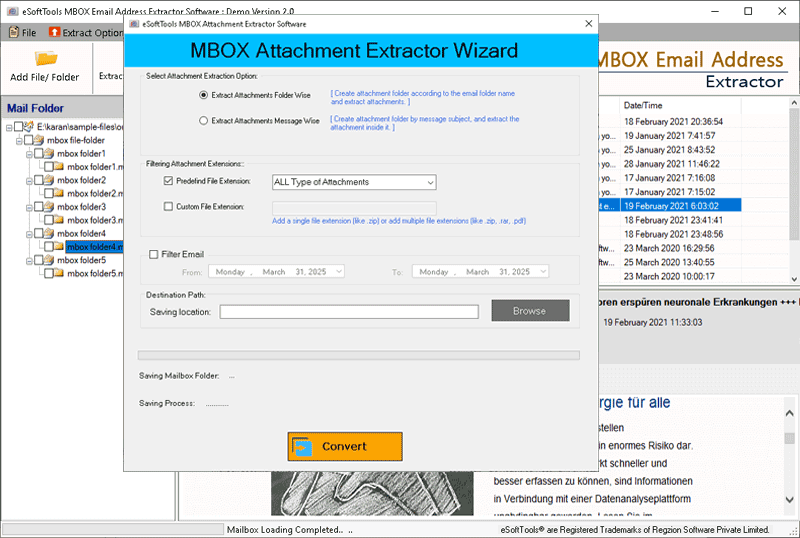Check the mbox file-folder checkbox
800x538 pixels.
(x=29, y=140)
